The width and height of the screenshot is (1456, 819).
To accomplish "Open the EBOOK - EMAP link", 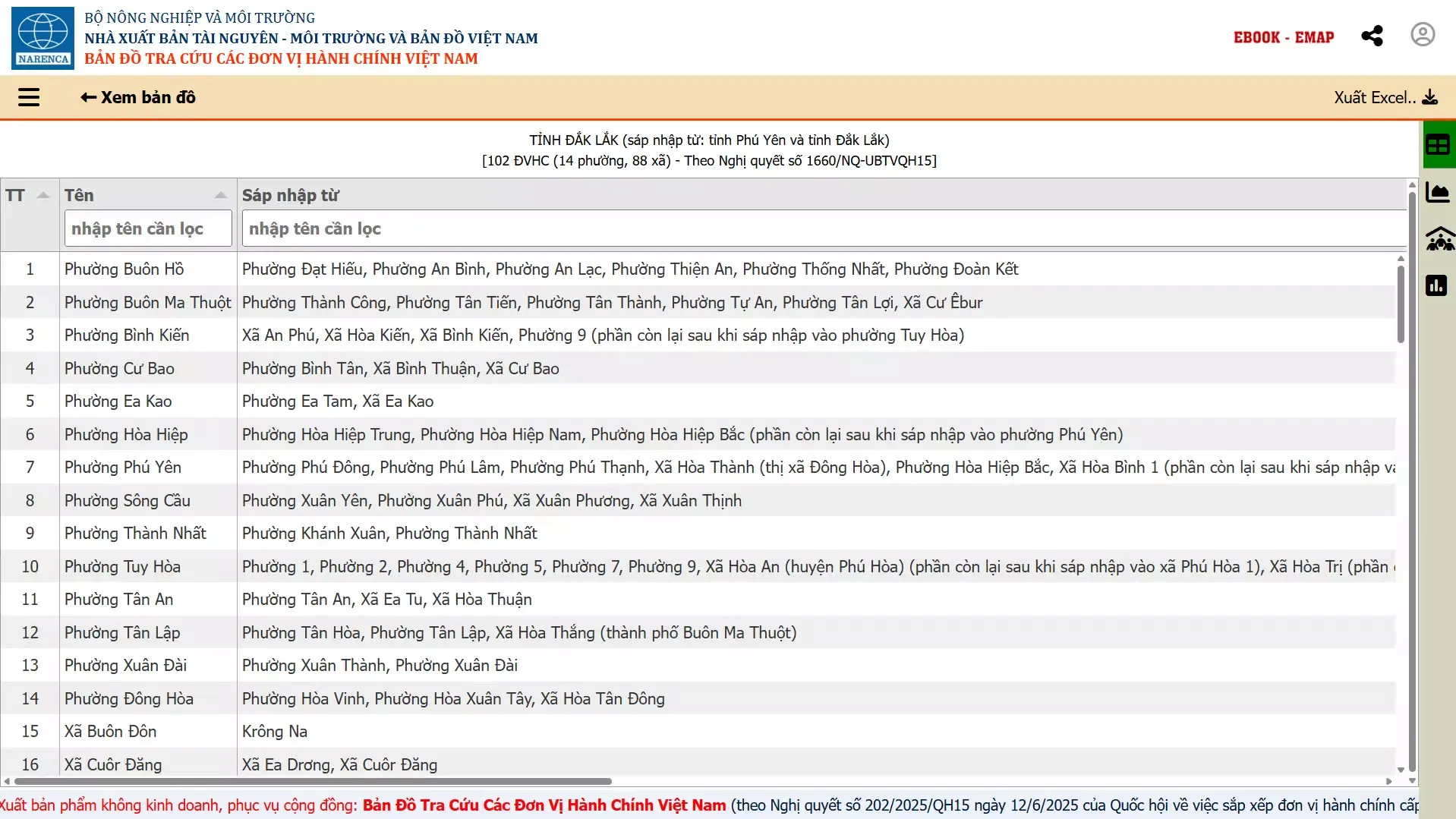I will click(1284, 37).
